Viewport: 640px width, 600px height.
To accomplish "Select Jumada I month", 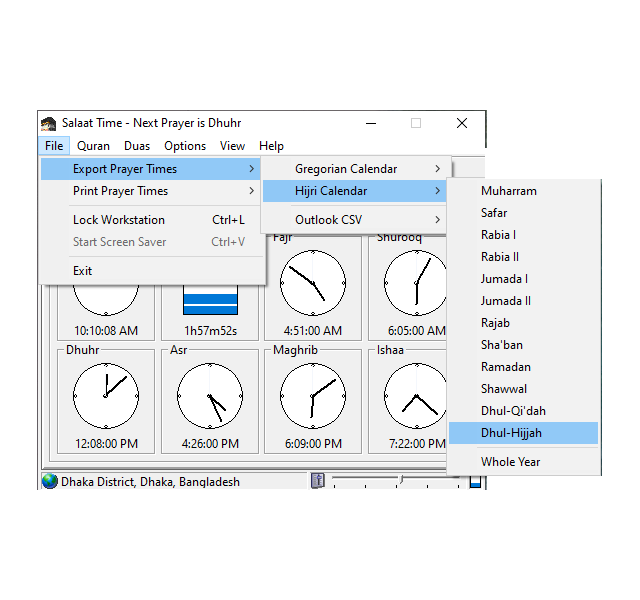I will pyautogui.click(x=523, y=279).
